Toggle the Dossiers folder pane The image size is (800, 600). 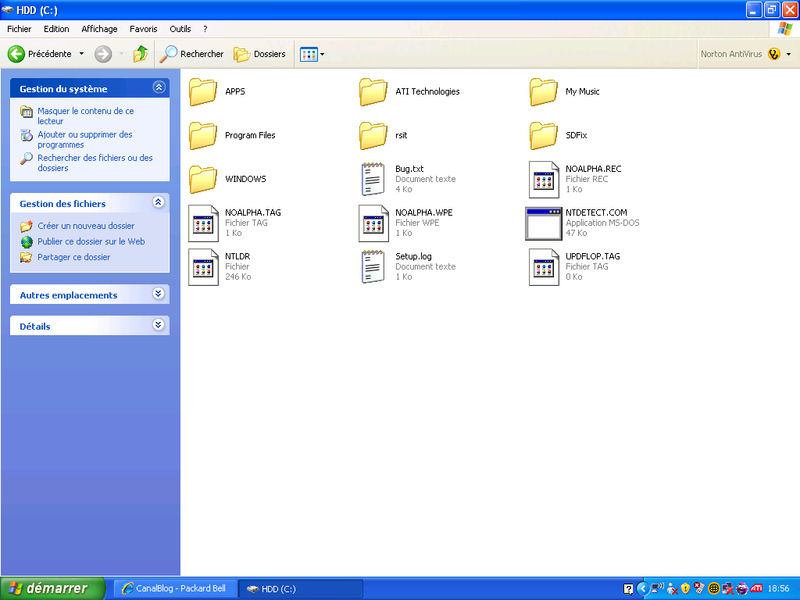point(260,54)
